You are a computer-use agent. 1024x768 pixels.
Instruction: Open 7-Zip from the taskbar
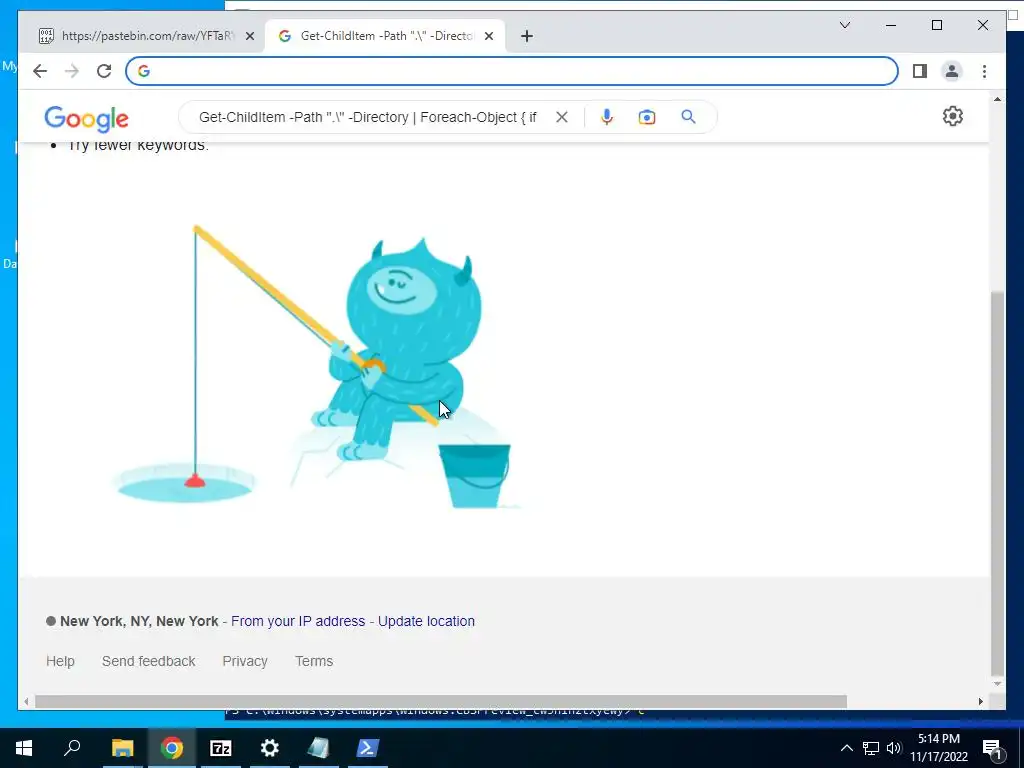pos(221,748)
